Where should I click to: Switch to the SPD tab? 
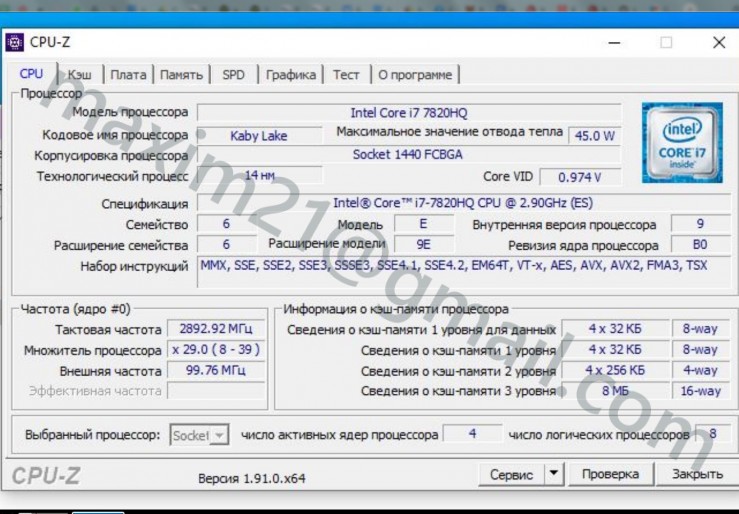pos(234,75)
